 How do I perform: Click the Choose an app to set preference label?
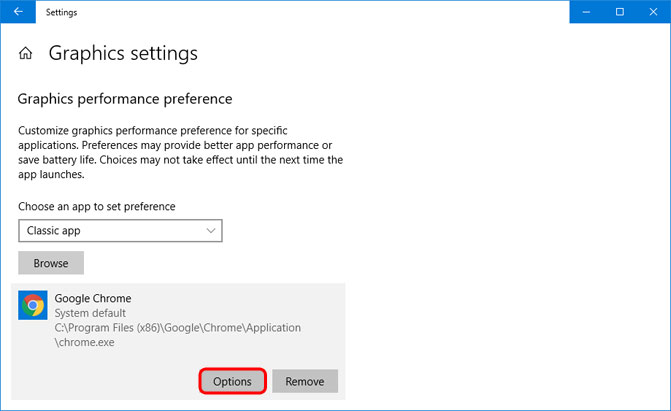97,206
